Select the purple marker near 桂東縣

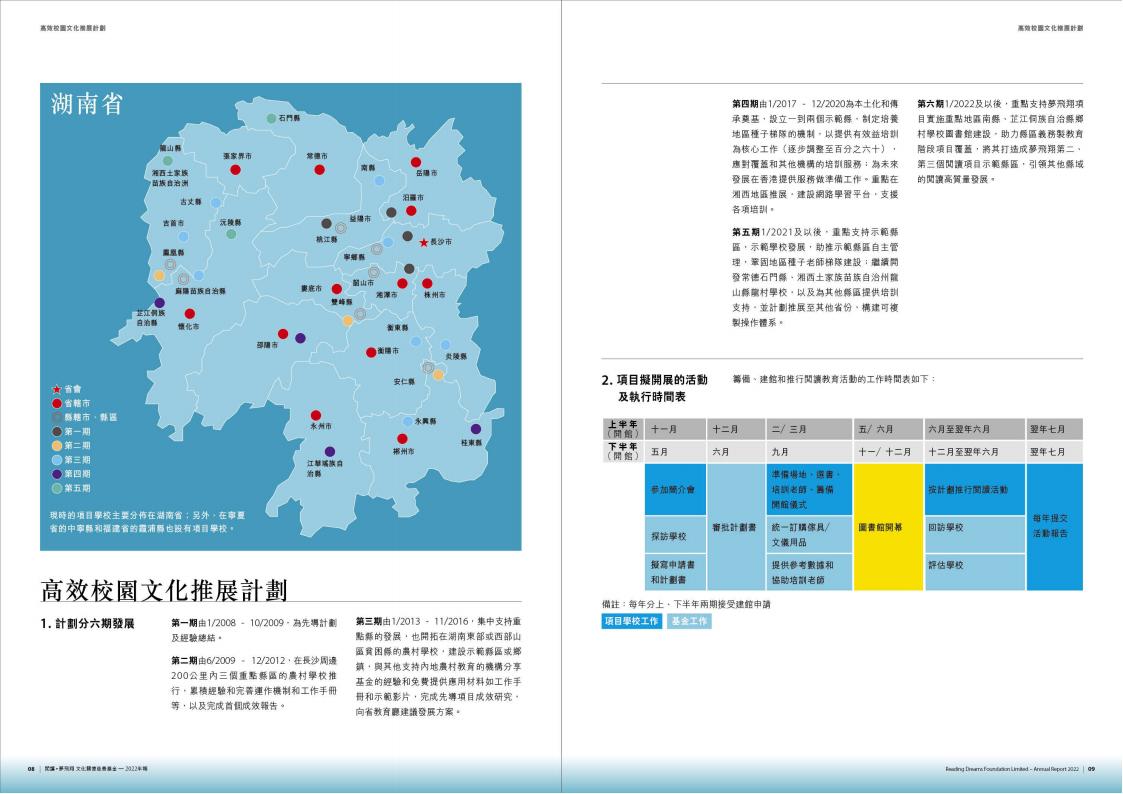(x=475, y=429)
